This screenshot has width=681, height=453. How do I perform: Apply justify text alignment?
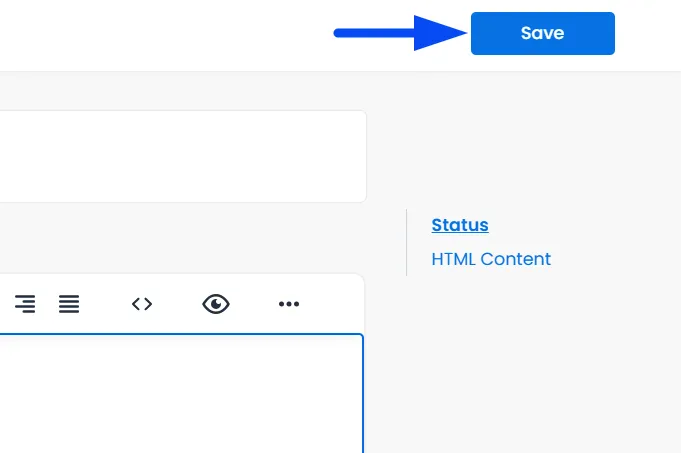pyautogui.click(x=69, y=304)
